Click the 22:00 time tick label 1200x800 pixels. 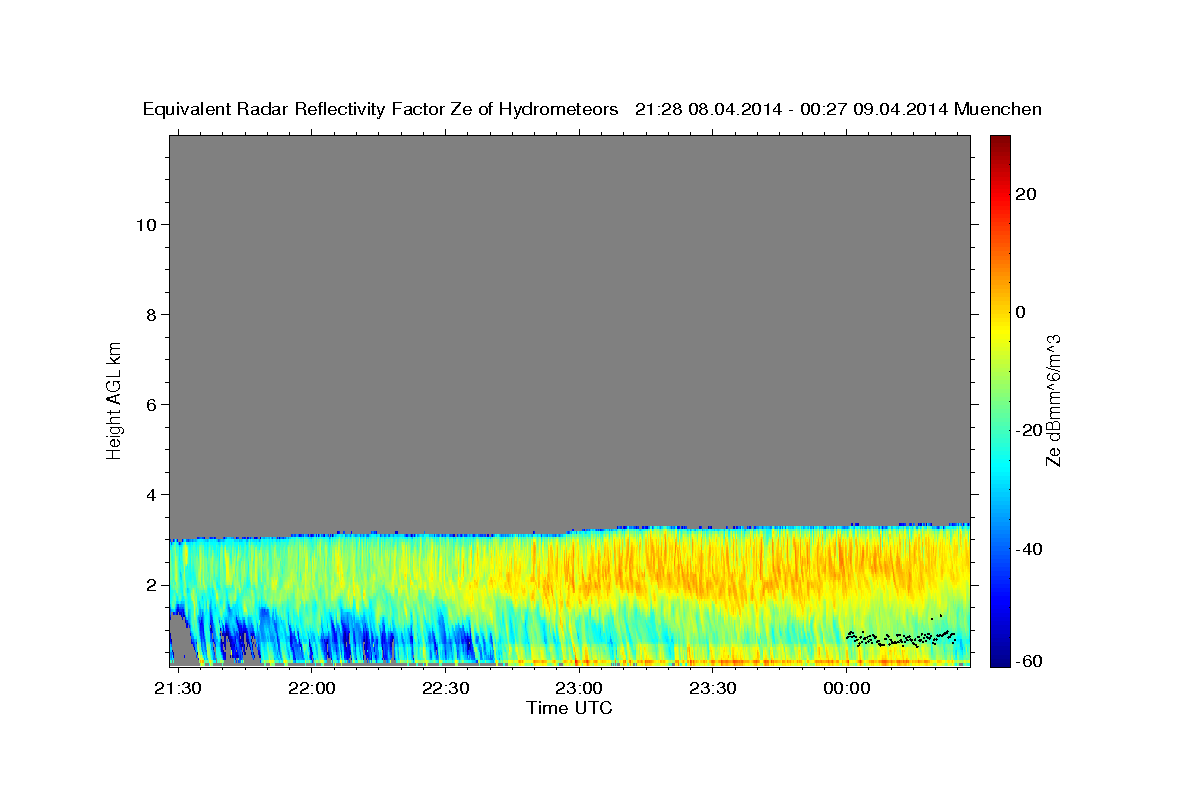pos(312,689)
